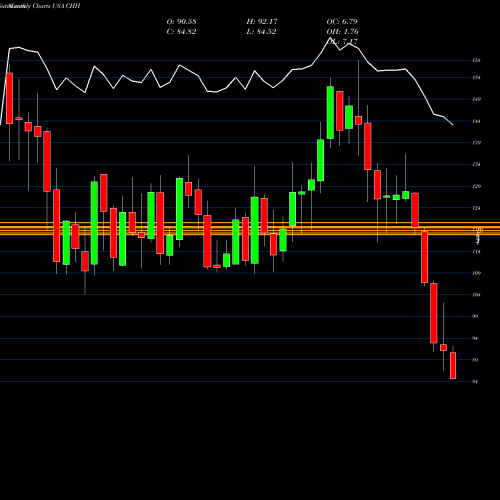
Task: Click the 139 price axis label
Action: pyautogui.click(x=477, y=143)
